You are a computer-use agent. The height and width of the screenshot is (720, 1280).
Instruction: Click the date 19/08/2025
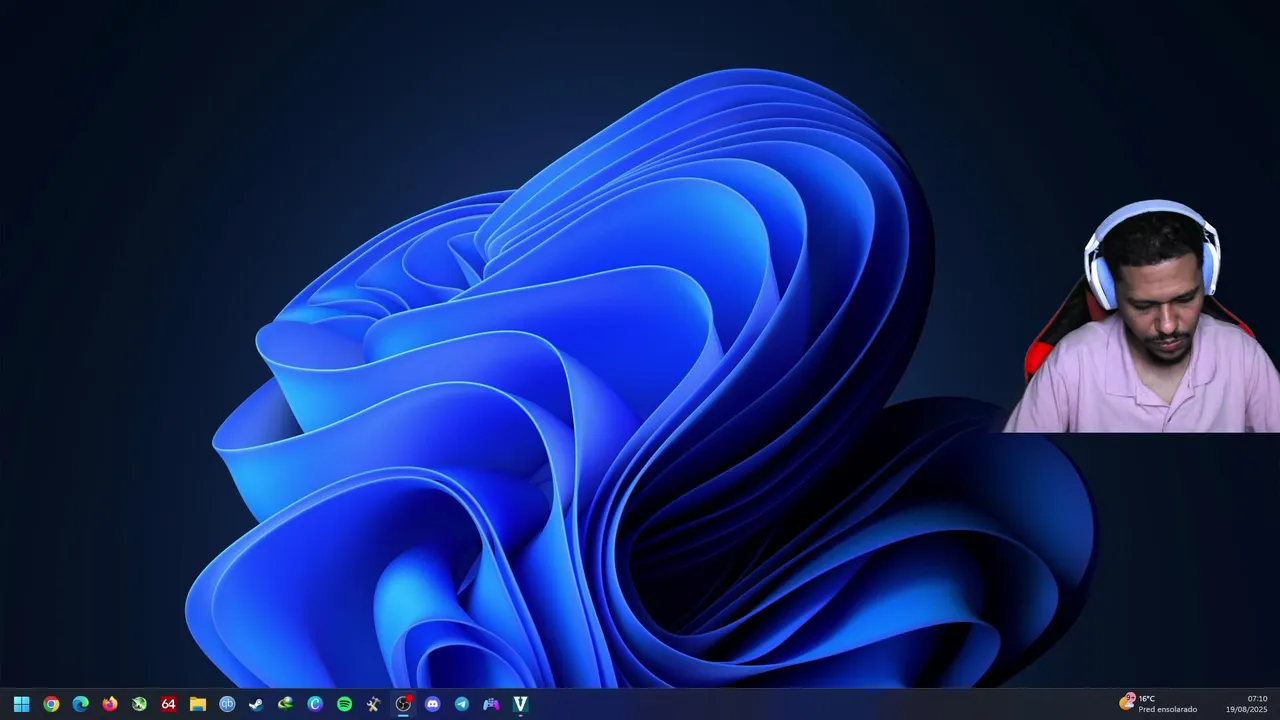click(1247, 709)
